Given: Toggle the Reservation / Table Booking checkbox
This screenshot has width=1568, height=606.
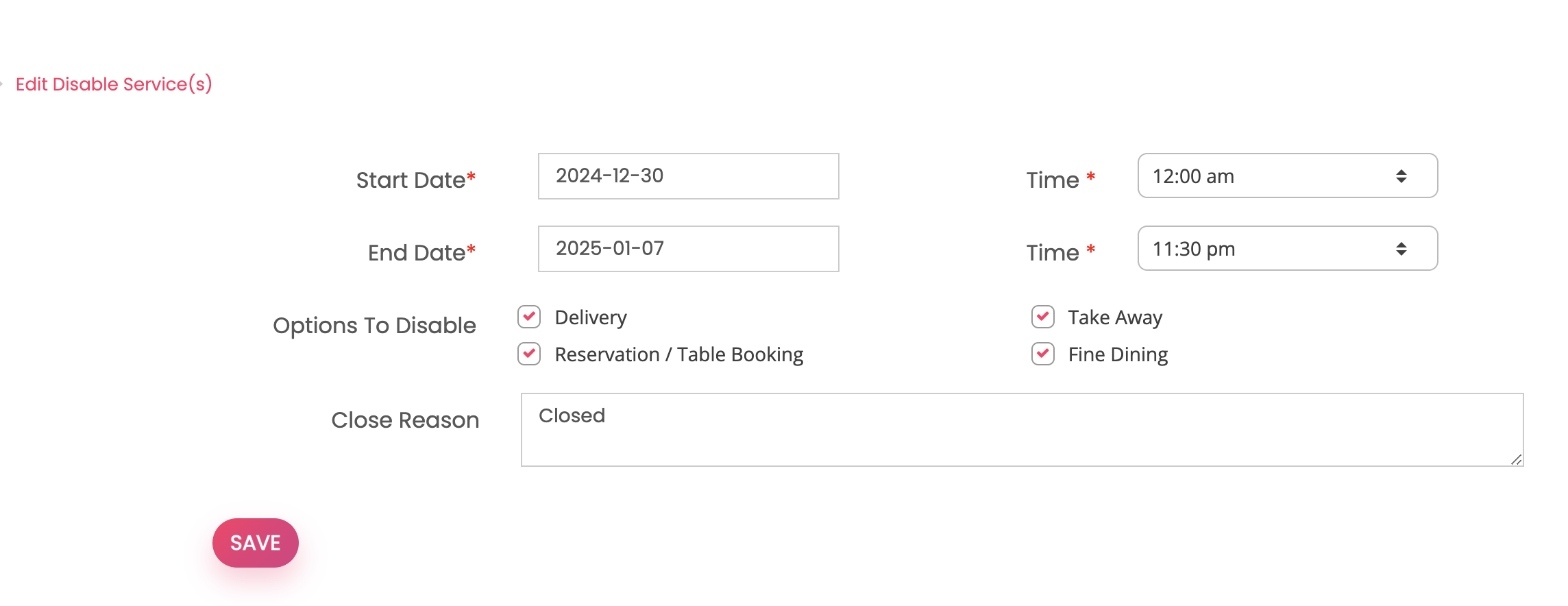Looking at the screenshot, I should coord(529,354).
